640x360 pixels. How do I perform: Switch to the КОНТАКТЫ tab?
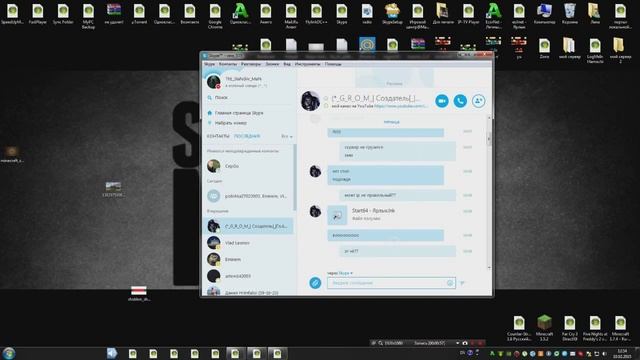coord(218,136)
